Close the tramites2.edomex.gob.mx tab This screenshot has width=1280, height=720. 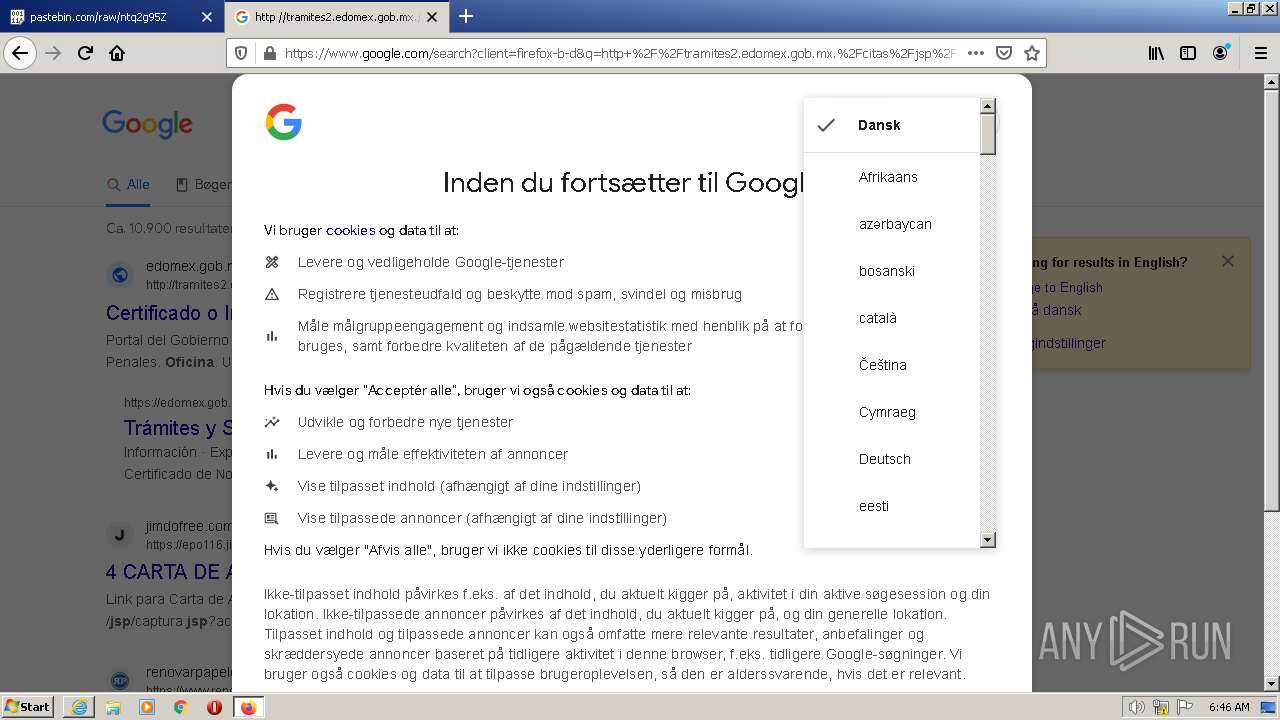432,17
